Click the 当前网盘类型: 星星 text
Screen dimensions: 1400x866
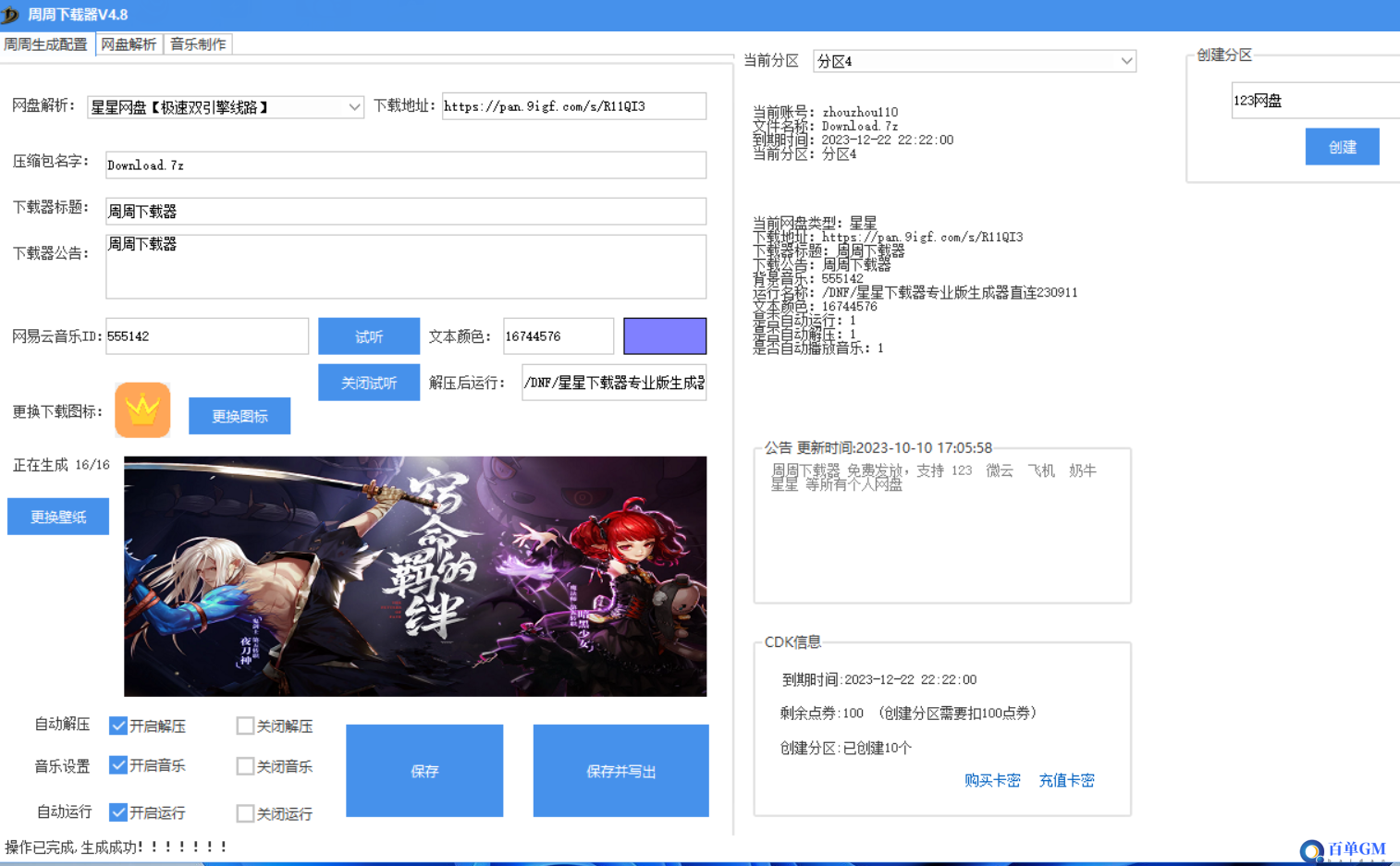815,223
